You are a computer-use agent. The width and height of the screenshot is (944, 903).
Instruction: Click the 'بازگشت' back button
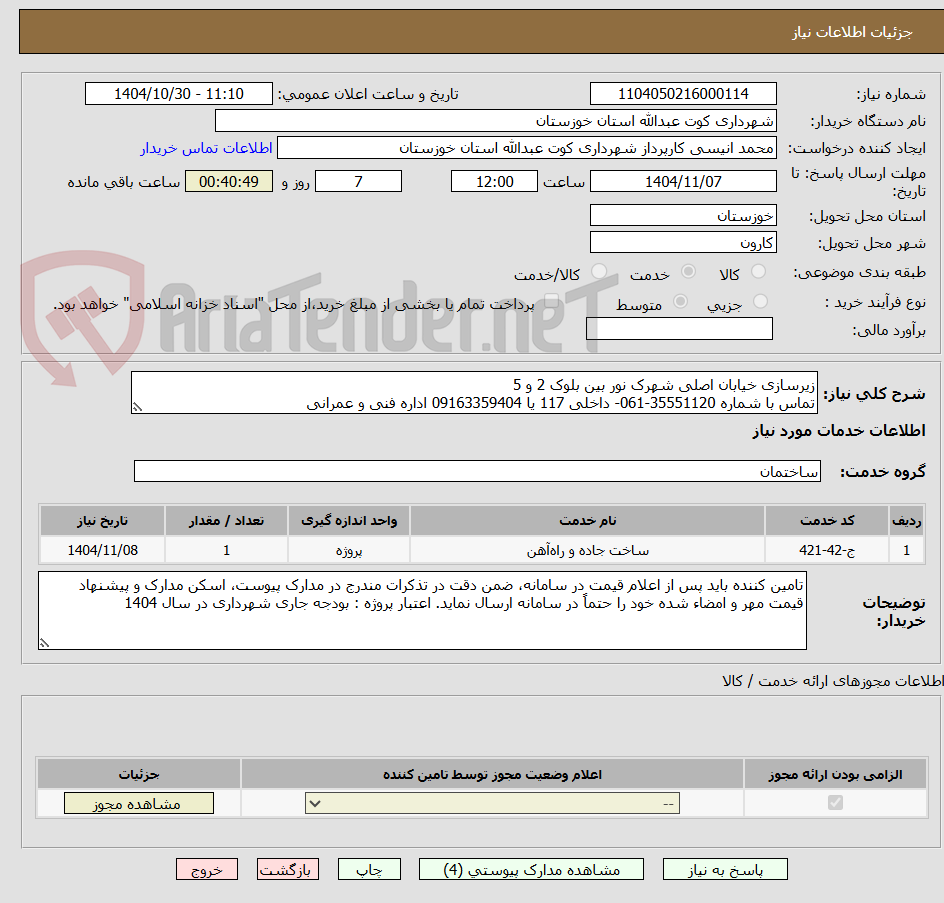(287, 869)
